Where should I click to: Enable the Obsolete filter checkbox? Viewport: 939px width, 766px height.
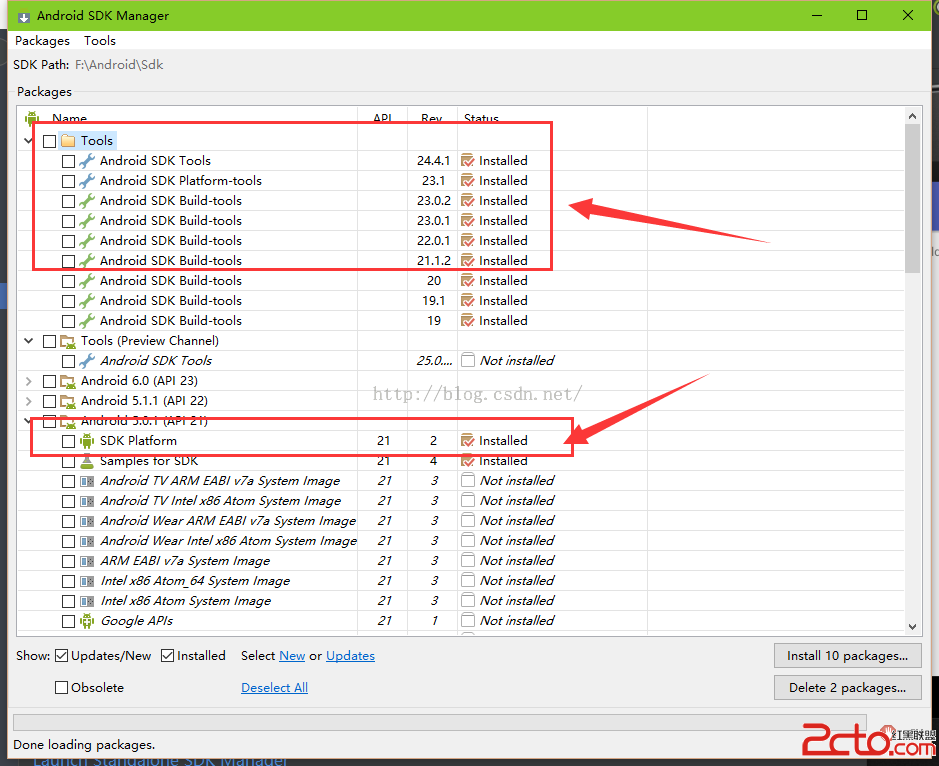(x=61, y=688)
